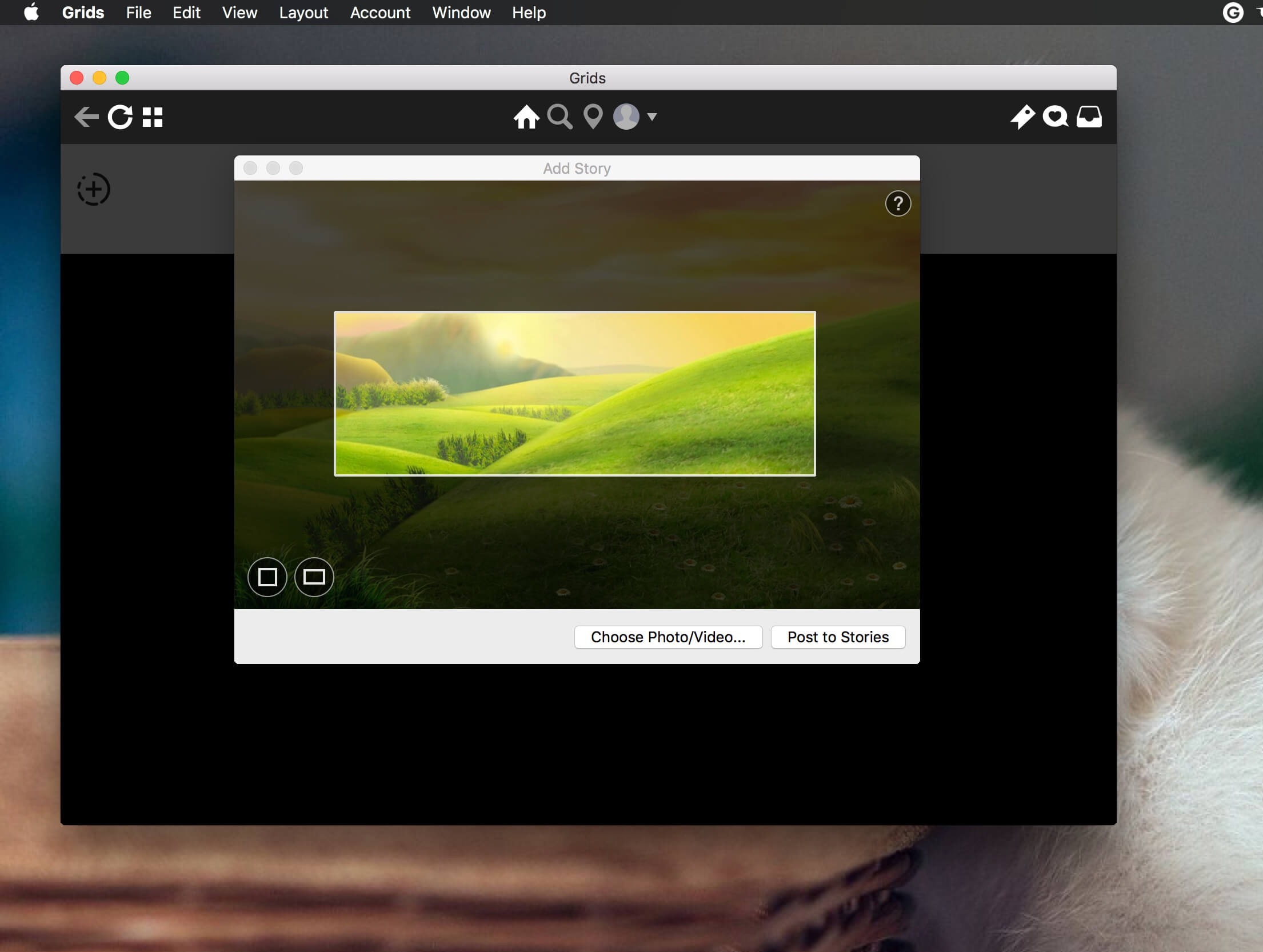Open the grid layout view icon

[x=153, y=117]
